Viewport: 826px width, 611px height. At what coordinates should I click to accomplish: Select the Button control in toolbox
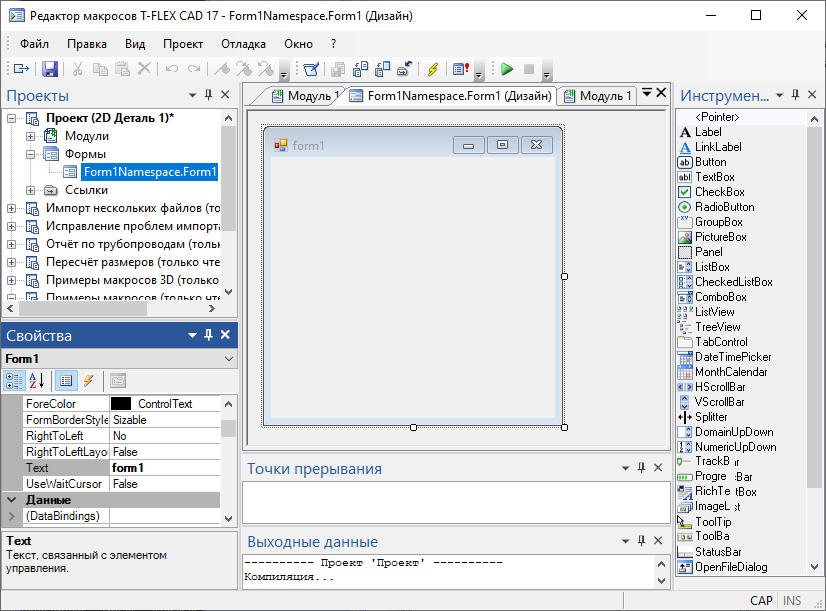click(x=710, y=162)
